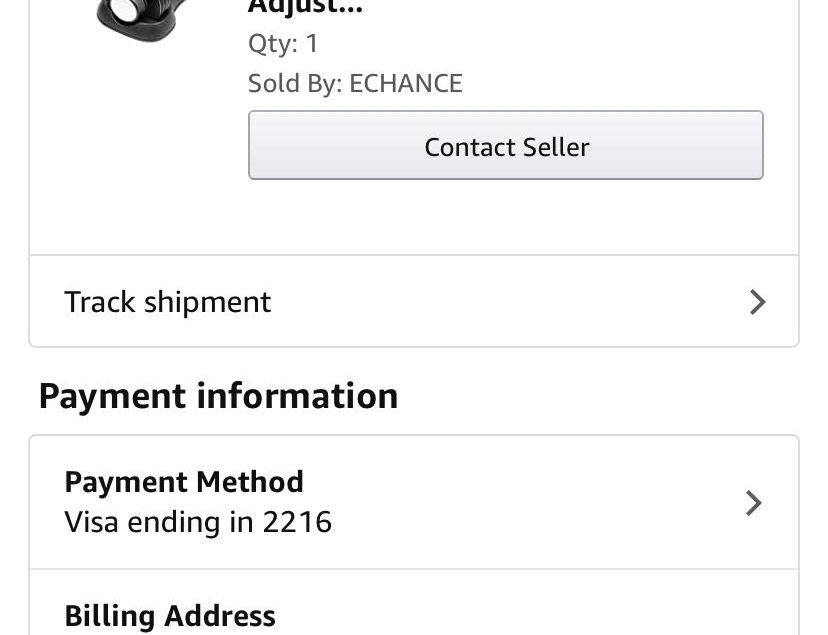Click the chevron arrow beside Track shipment

pyautogui.click(x=758, y=302)
